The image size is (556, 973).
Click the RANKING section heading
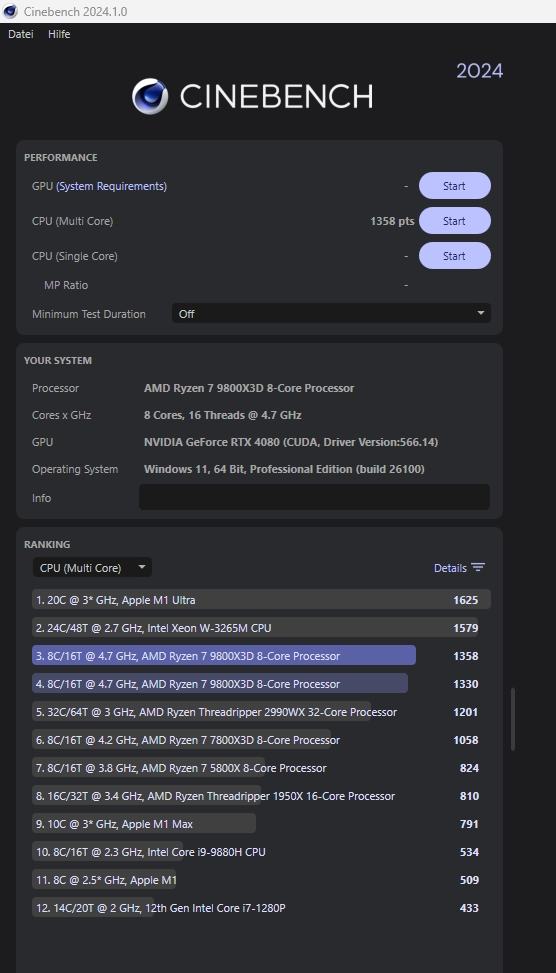click(x=47, y=544)
